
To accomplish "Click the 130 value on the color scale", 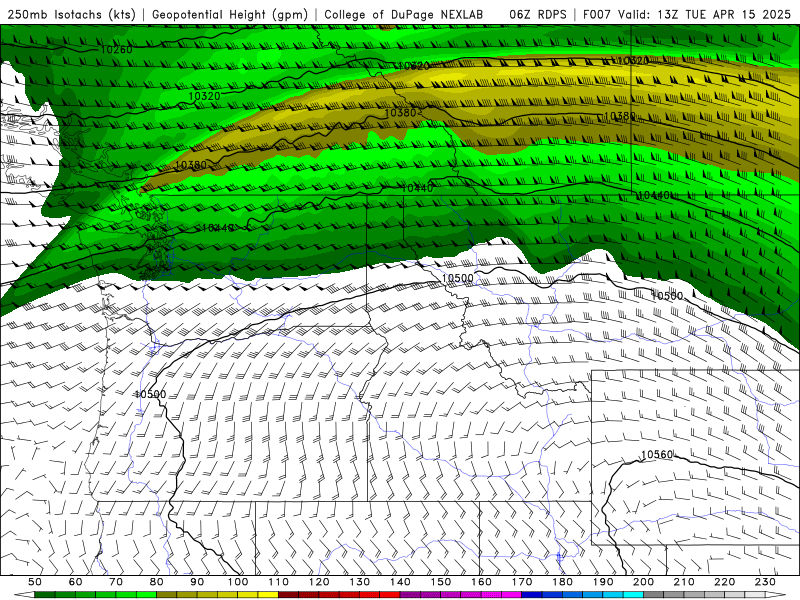I will [x=360, y=582].
